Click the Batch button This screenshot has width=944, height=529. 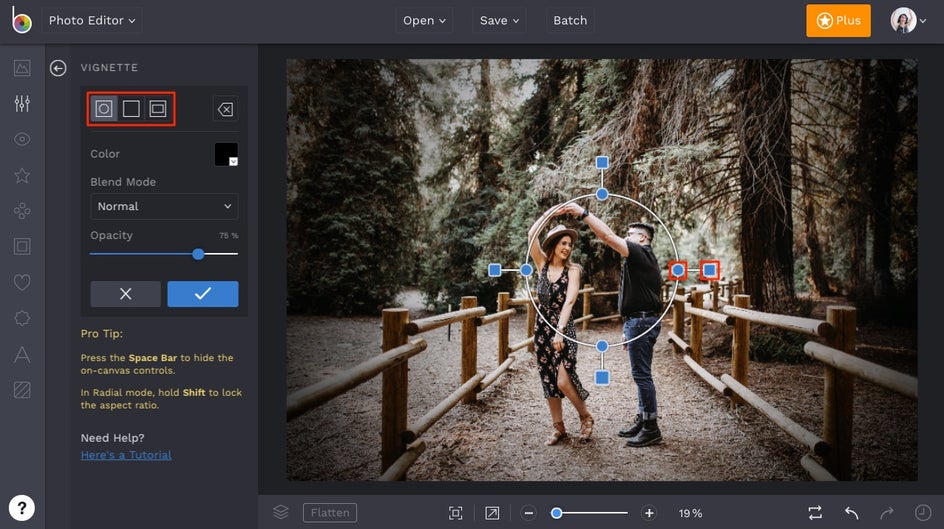(x=570, y=20)
